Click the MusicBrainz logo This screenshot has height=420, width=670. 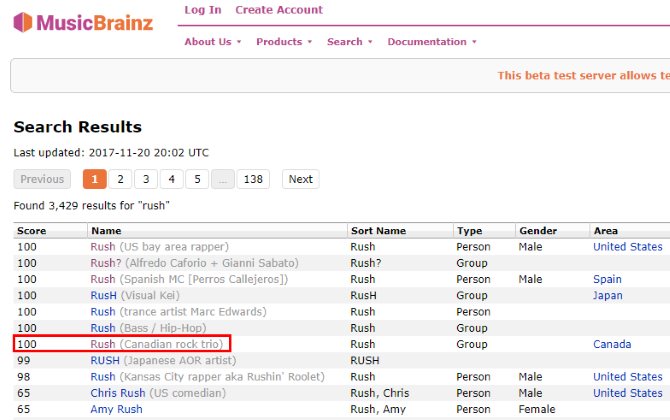pos(83,23)
